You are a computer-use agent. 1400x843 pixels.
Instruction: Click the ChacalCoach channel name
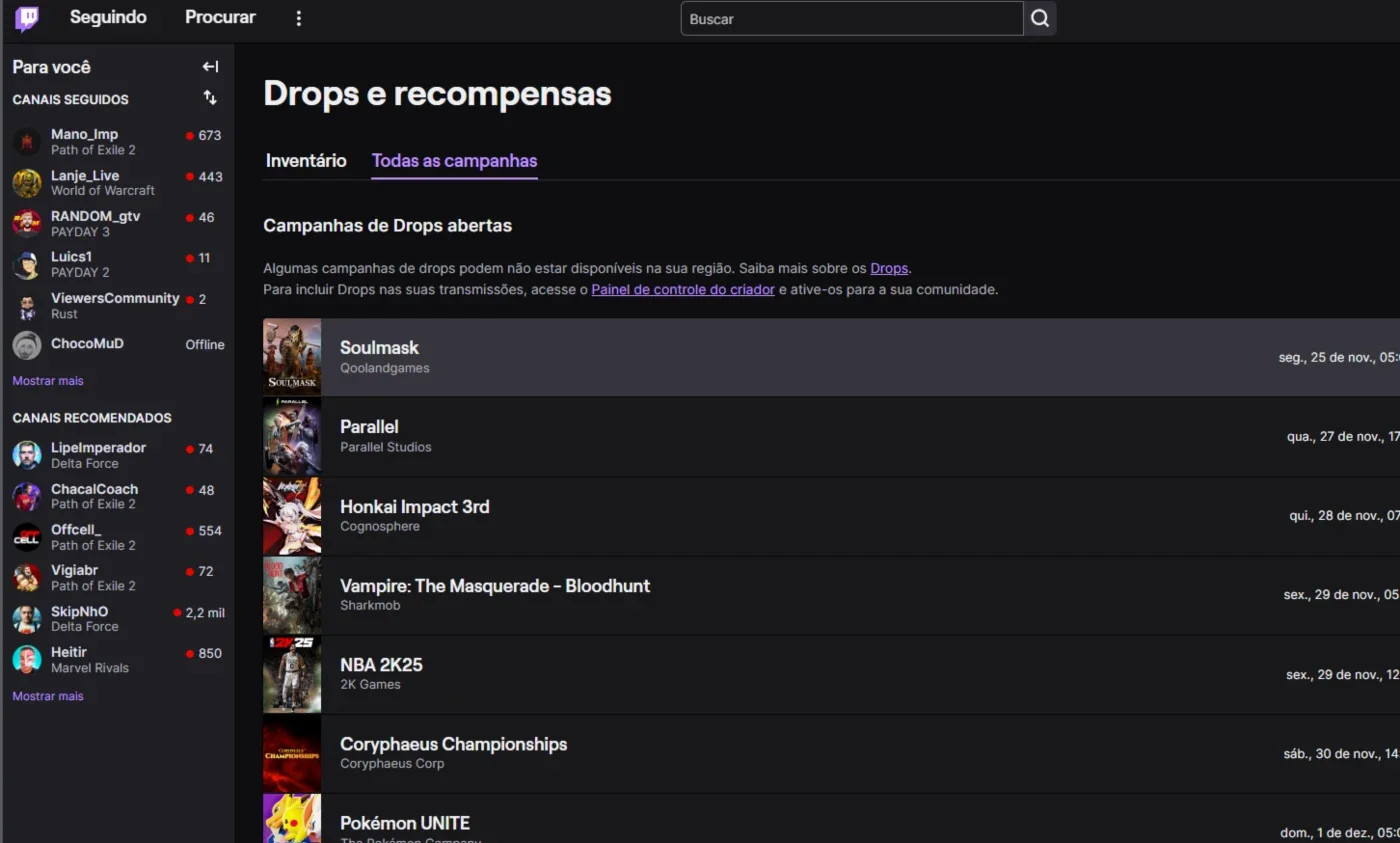coord(94,488)
